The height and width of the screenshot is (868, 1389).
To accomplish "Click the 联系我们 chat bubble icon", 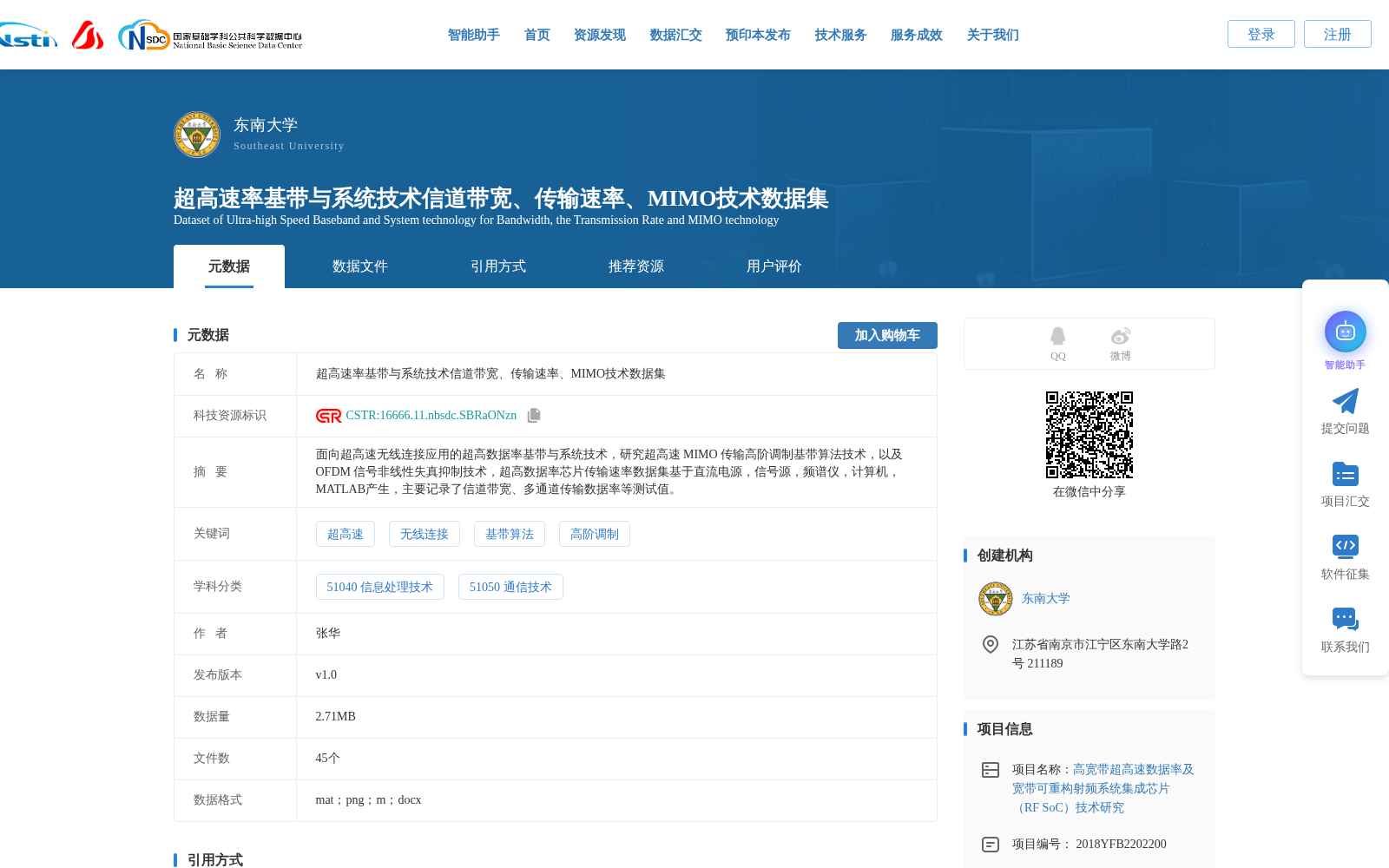I will (x=1346, y=619).
